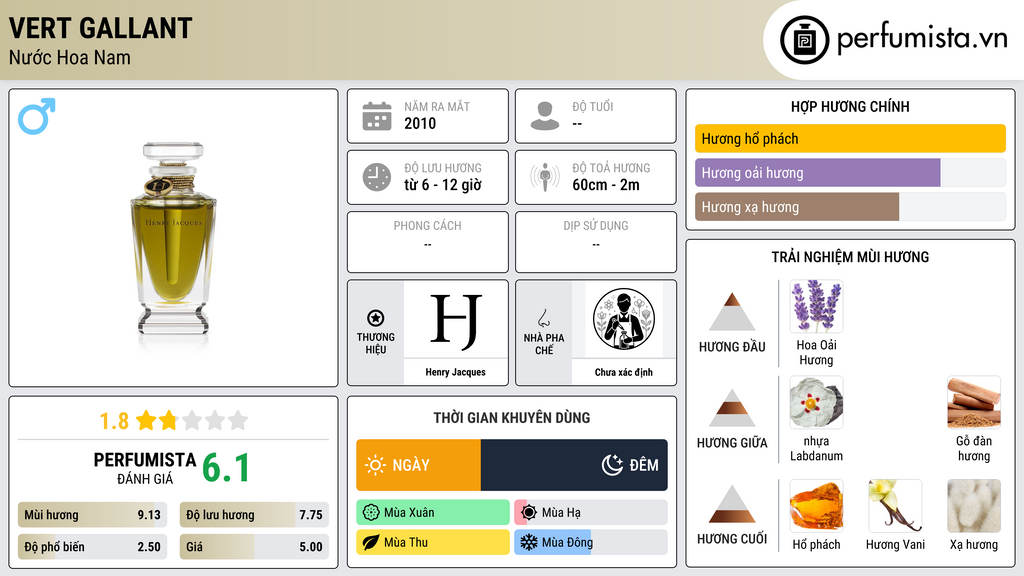1024x576 pixels.
Task: Click the Vert Gallant perfume bottle photo
Action: pos(173,238)
